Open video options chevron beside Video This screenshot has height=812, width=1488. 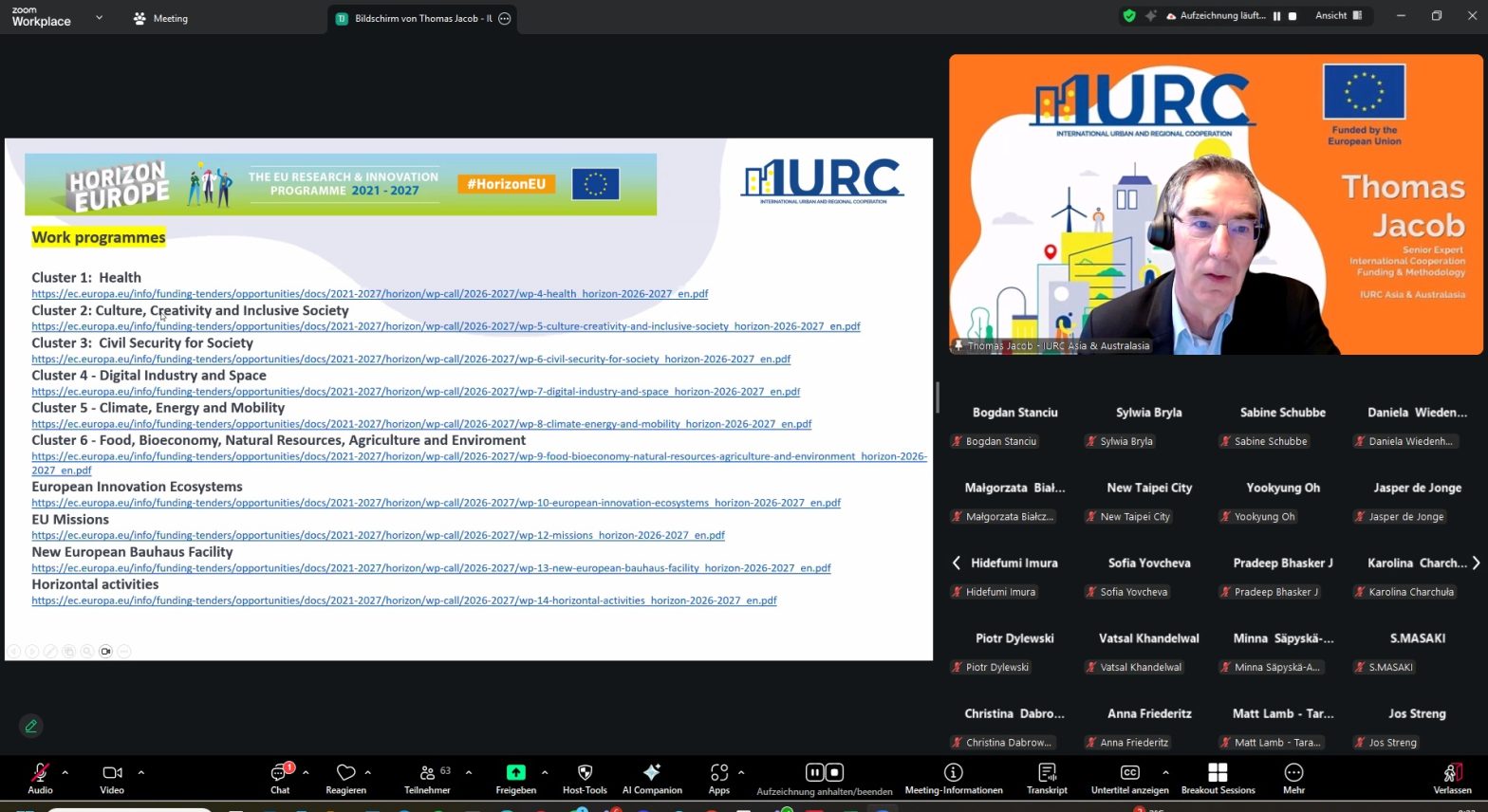[x=140, y=772]
